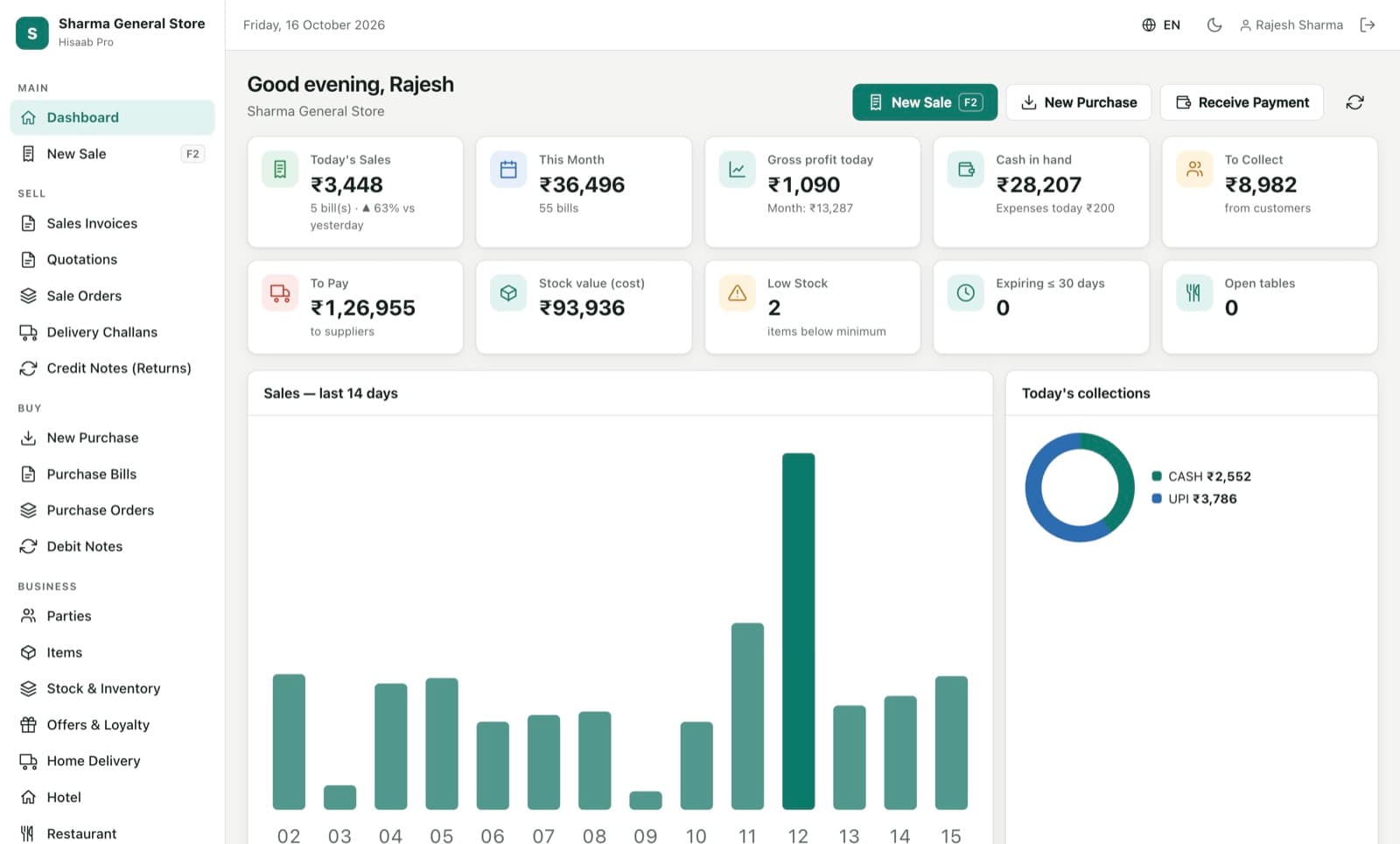Click the Stock value box icon
1400x844 pixels.
click(x=508, y=293)
